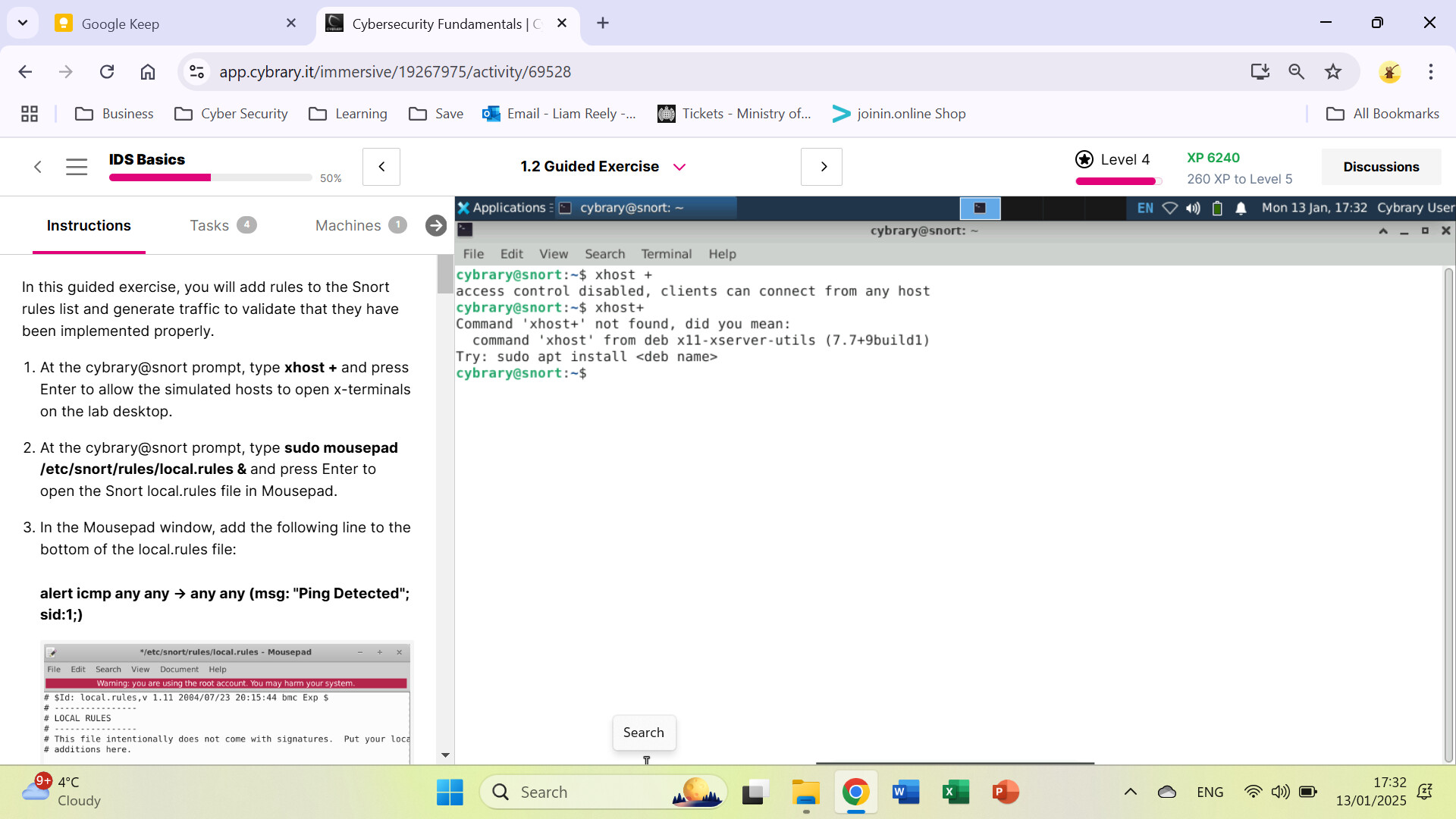
Task: Open the Discussions button
Action: (x=1380, y=167)
